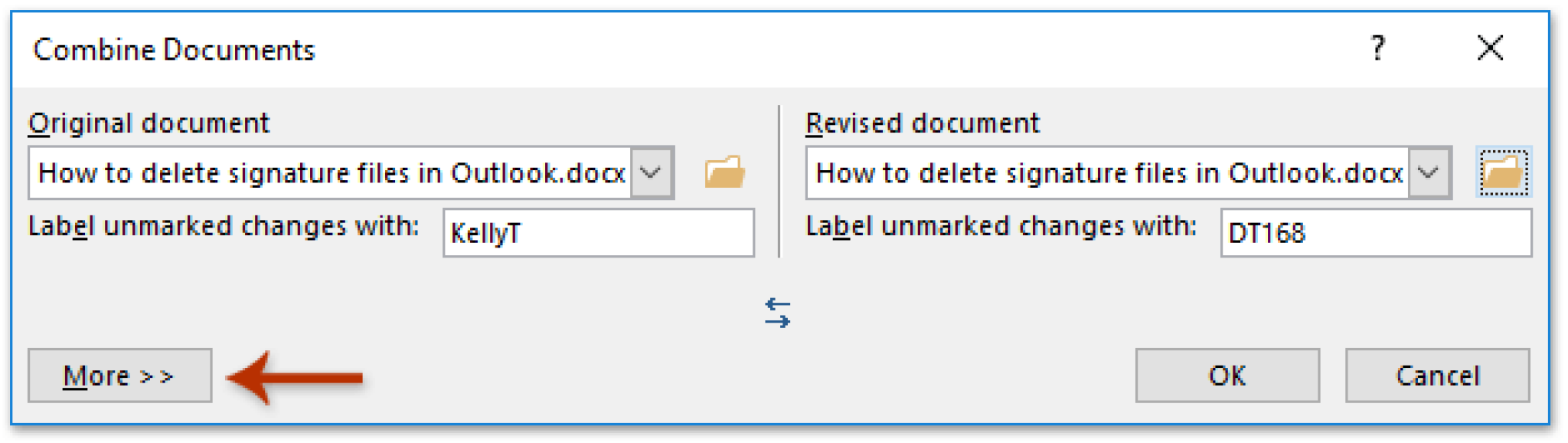Image resolution: width=1568 pixels, height=443 pixels.
Task: Expand comparison options with More button
Action: point(119,376)
